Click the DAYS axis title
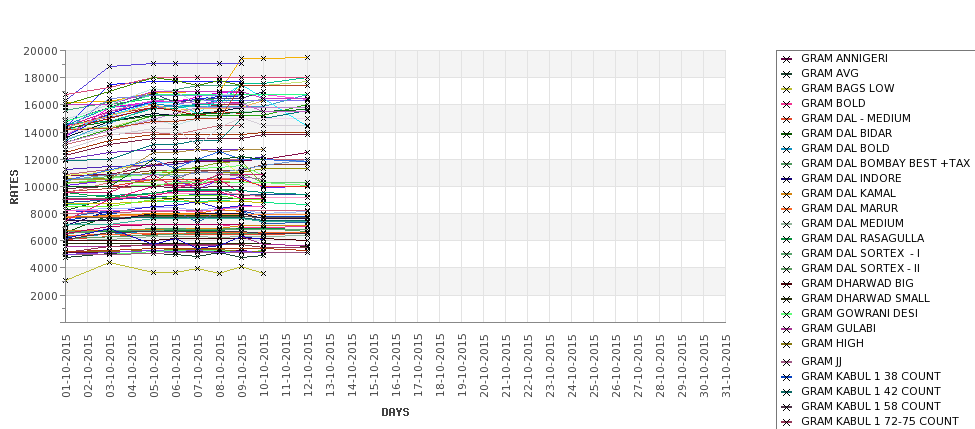This screenshot has width=975, height=429. pos(395,412)
